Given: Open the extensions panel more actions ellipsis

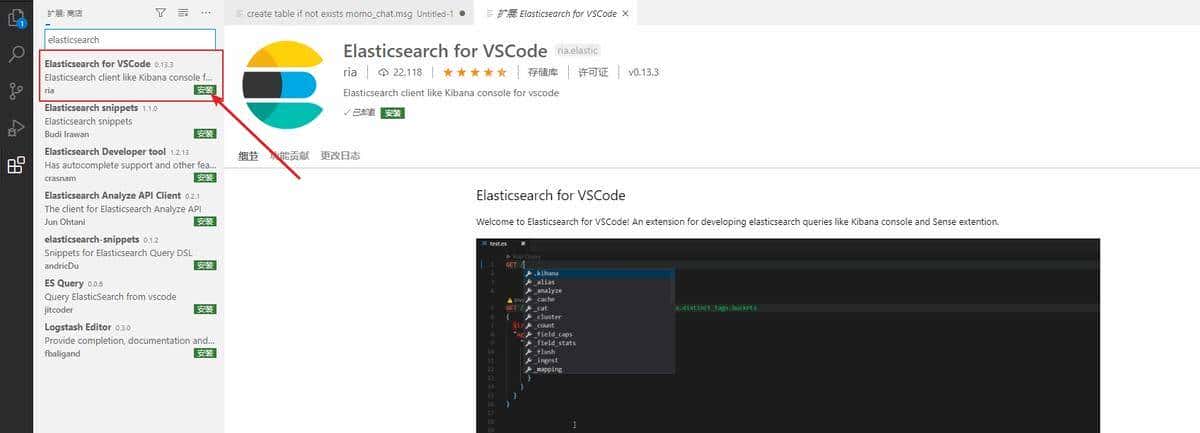Looking at the screenshot, I should 206,13.
